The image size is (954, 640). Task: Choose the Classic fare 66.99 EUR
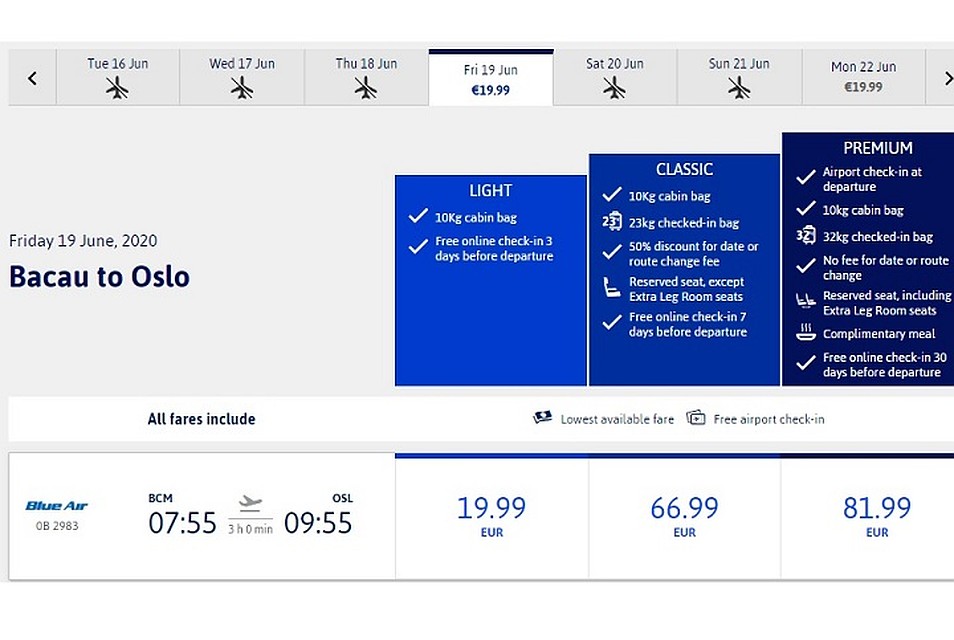point(684,517)
